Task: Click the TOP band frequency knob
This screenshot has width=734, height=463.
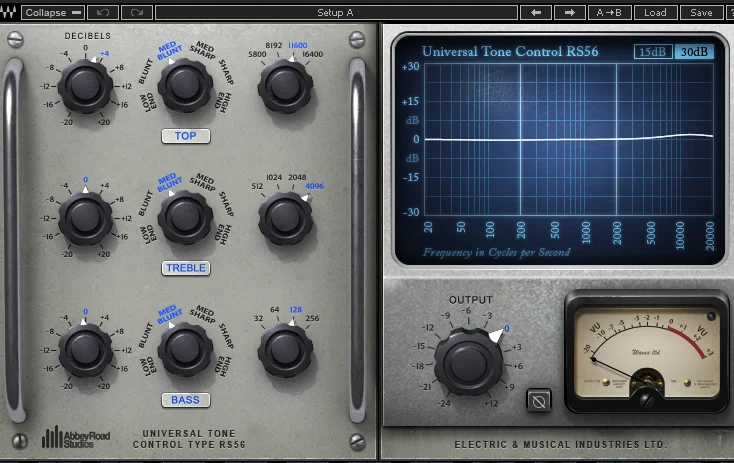Action: [285, 87]
